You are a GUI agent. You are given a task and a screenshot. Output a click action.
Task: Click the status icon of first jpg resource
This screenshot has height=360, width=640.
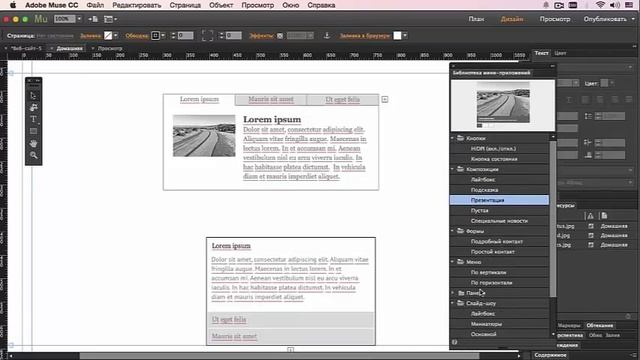(x=591, y=226)
